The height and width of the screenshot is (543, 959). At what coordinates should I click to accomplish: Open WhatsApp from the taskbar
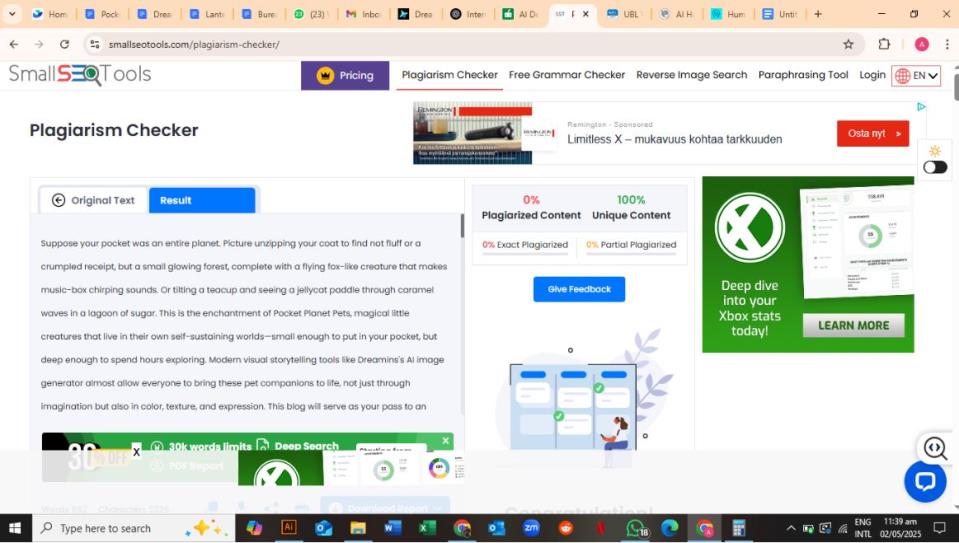(x=636, y=528)
